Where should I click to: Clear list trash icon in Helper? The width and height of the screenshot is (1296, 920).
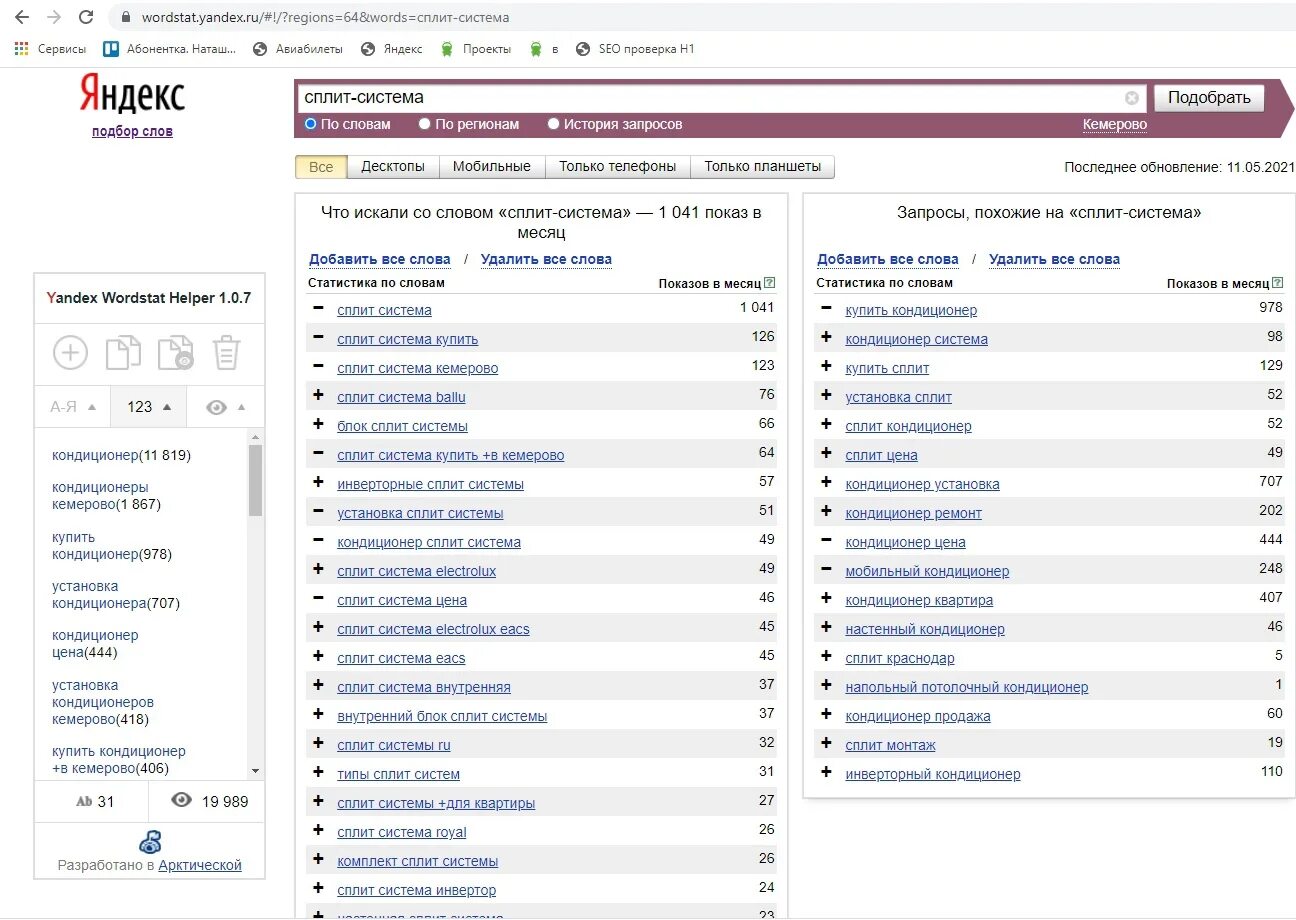(x=227, y=353)
